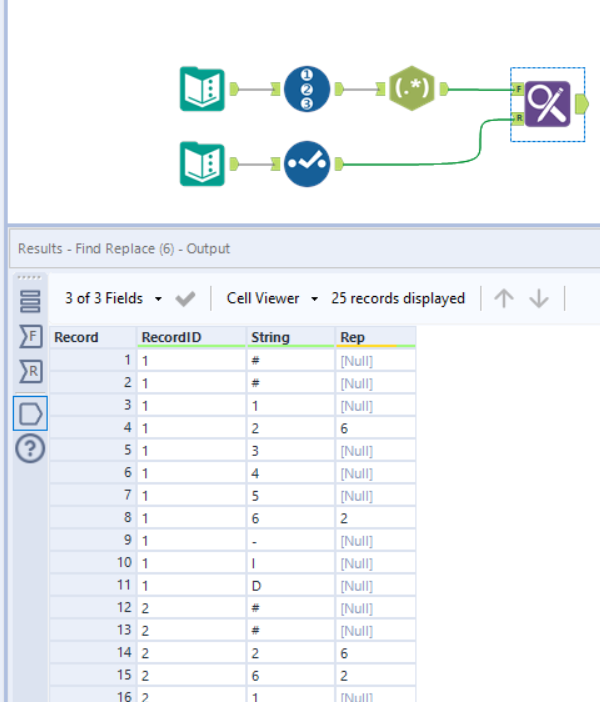Select Rep value 6 in record 14
Image resolution: width=600 pixels, height=702 pixels.
(x=375, y=653)
